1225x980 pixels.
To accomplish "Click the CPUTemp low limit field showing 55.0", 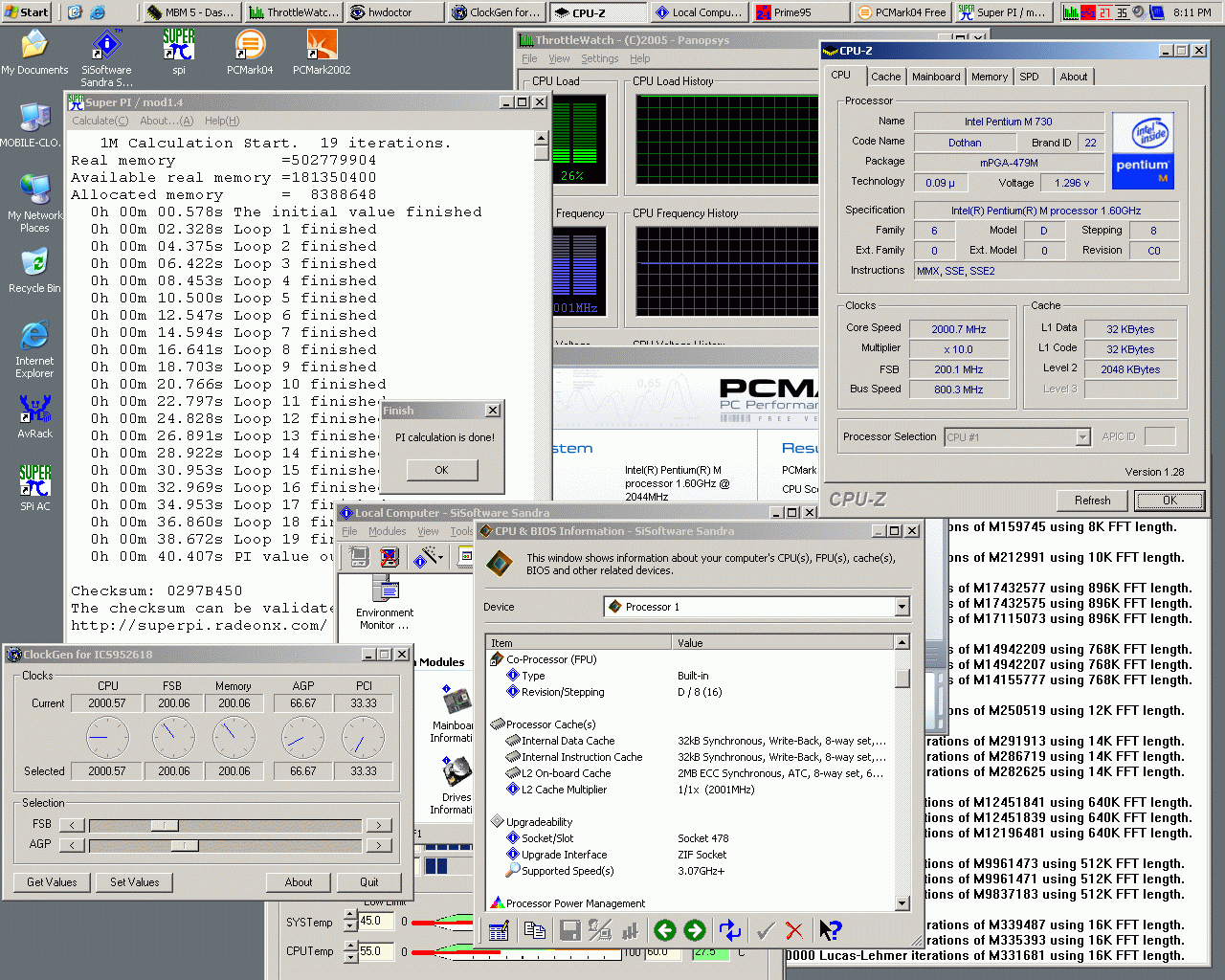I will click(x=376, y=951).
